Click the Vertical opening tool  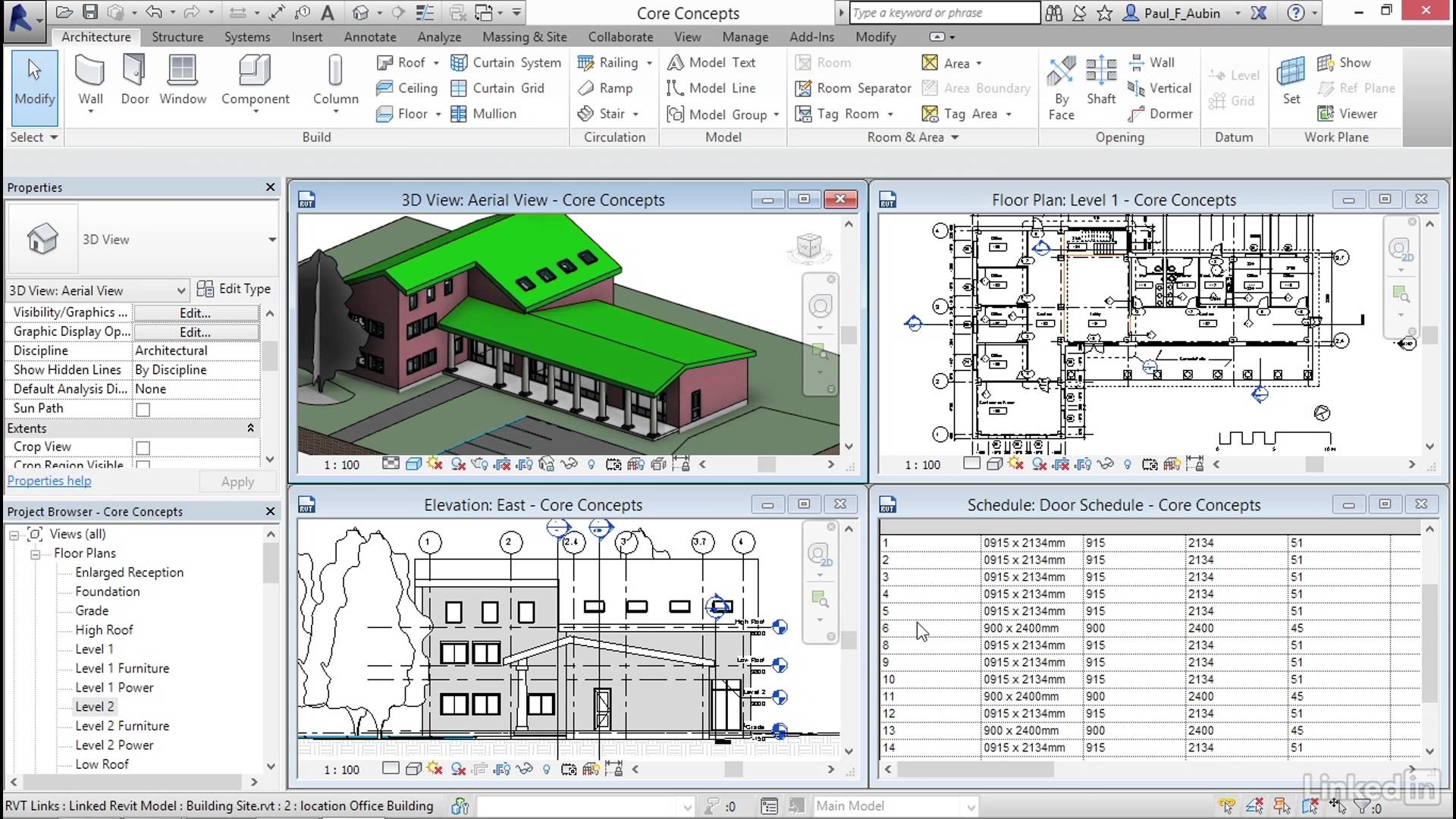click(1159, 88)
